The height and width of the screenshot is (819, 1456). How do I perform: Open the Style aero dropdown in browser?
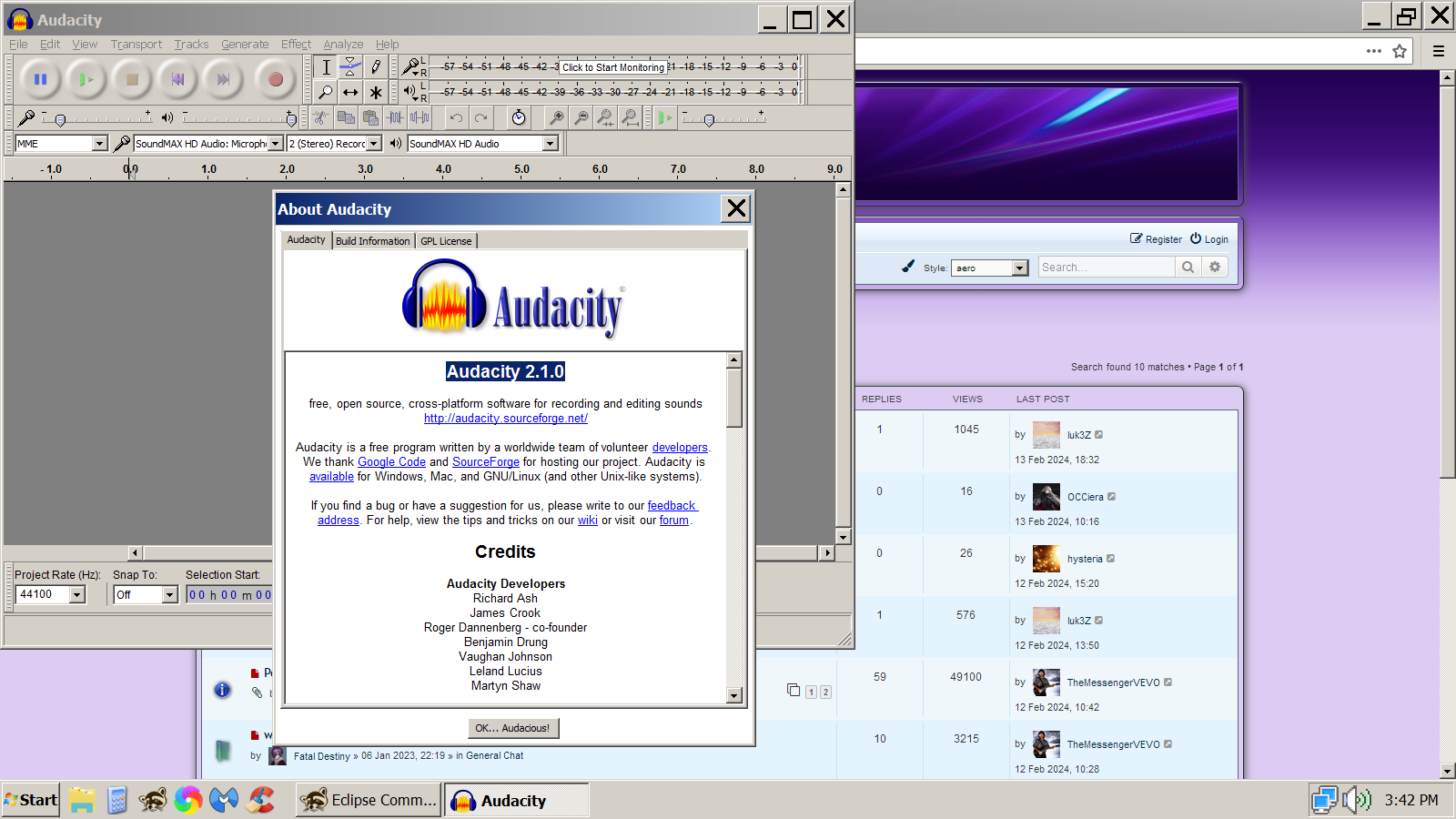990,268
